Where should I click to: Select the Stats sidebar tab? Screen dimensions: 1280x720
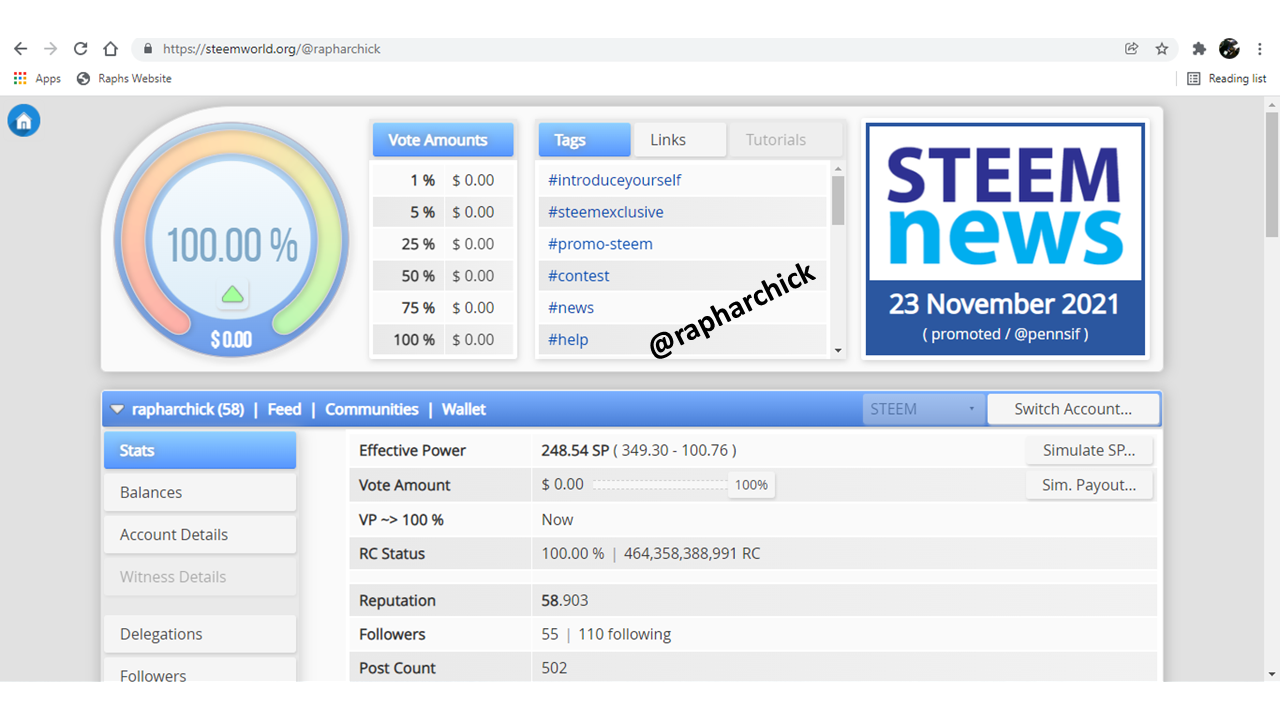(x=200, y=450)
